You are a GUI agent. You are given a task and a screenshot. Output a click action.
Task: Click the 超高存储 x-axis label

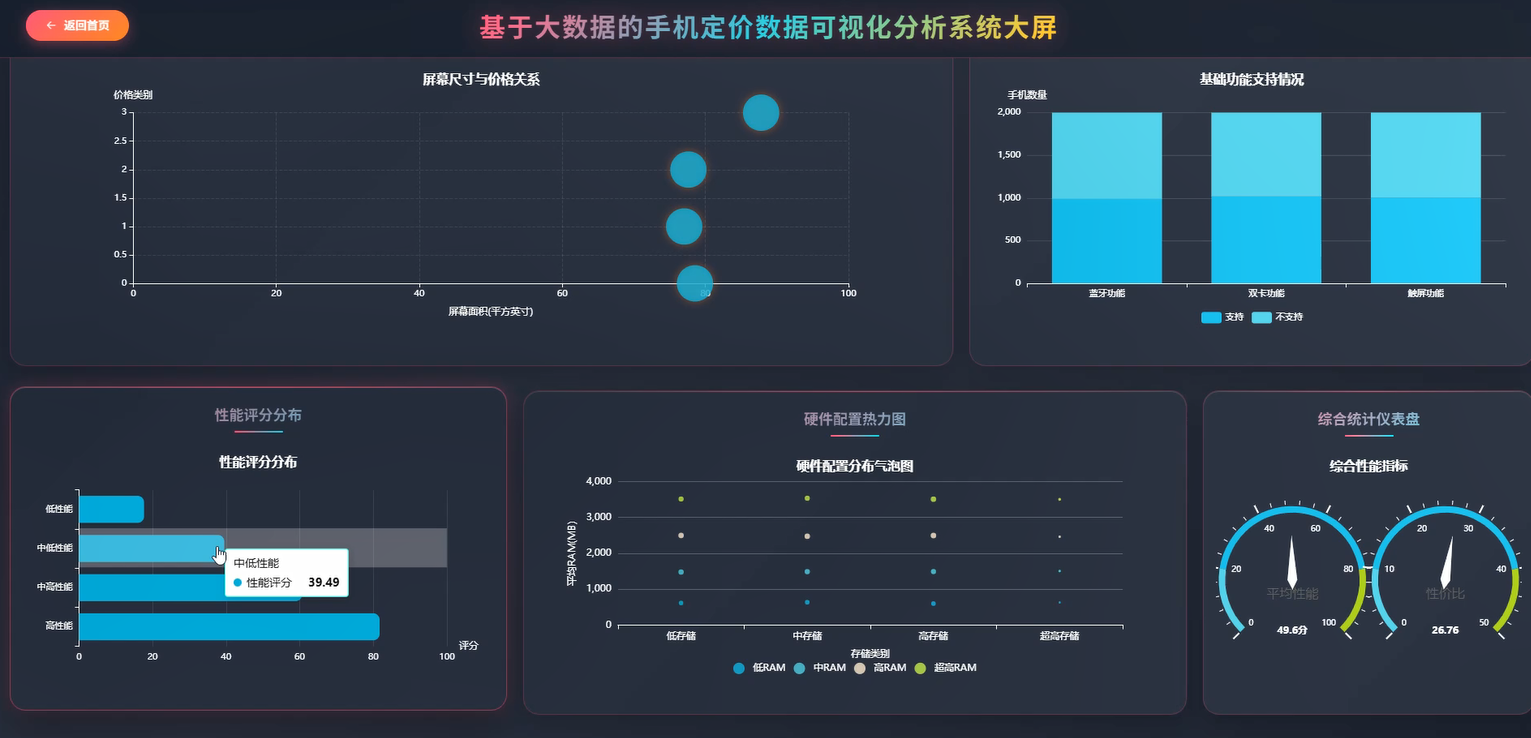click(x=1059, y=636)
